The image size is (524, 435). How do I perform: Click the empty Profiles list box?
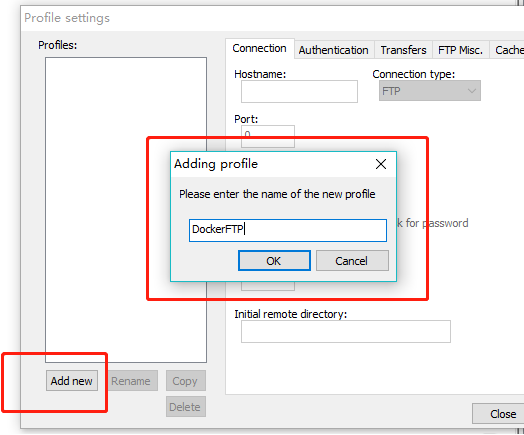(126, 209)
